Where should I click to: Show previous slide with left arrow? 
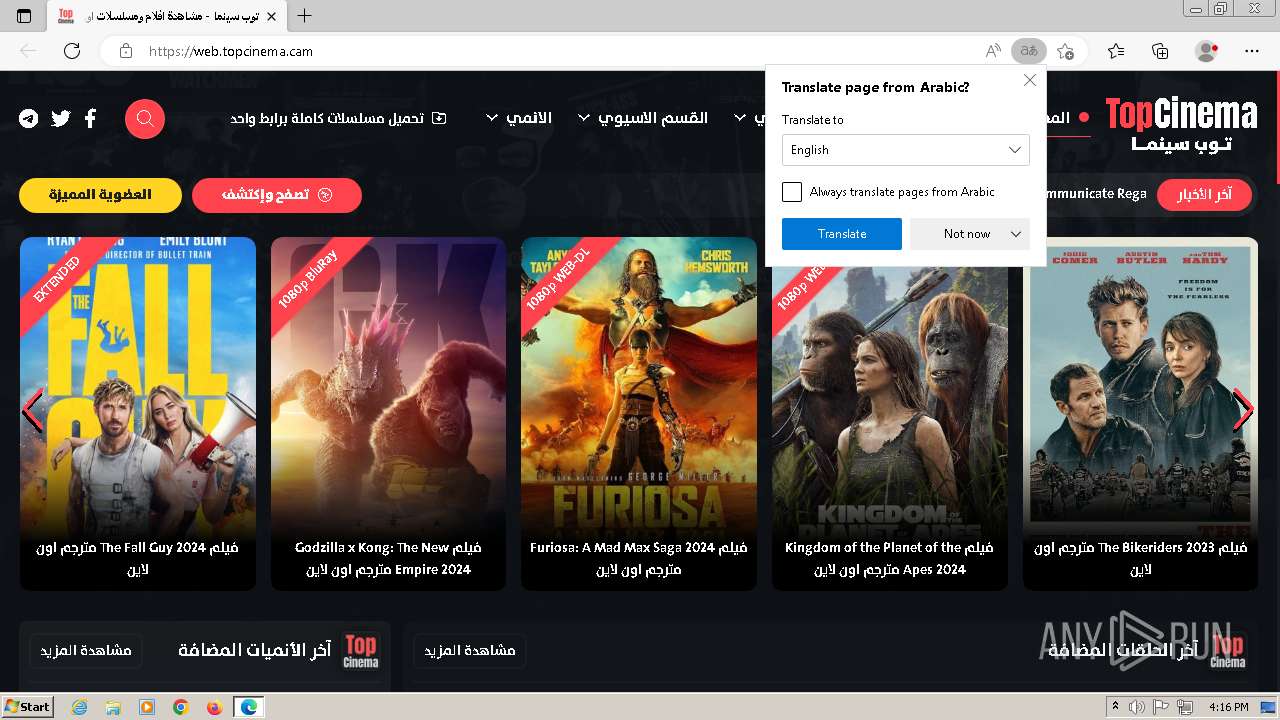(x=33, y=410)
